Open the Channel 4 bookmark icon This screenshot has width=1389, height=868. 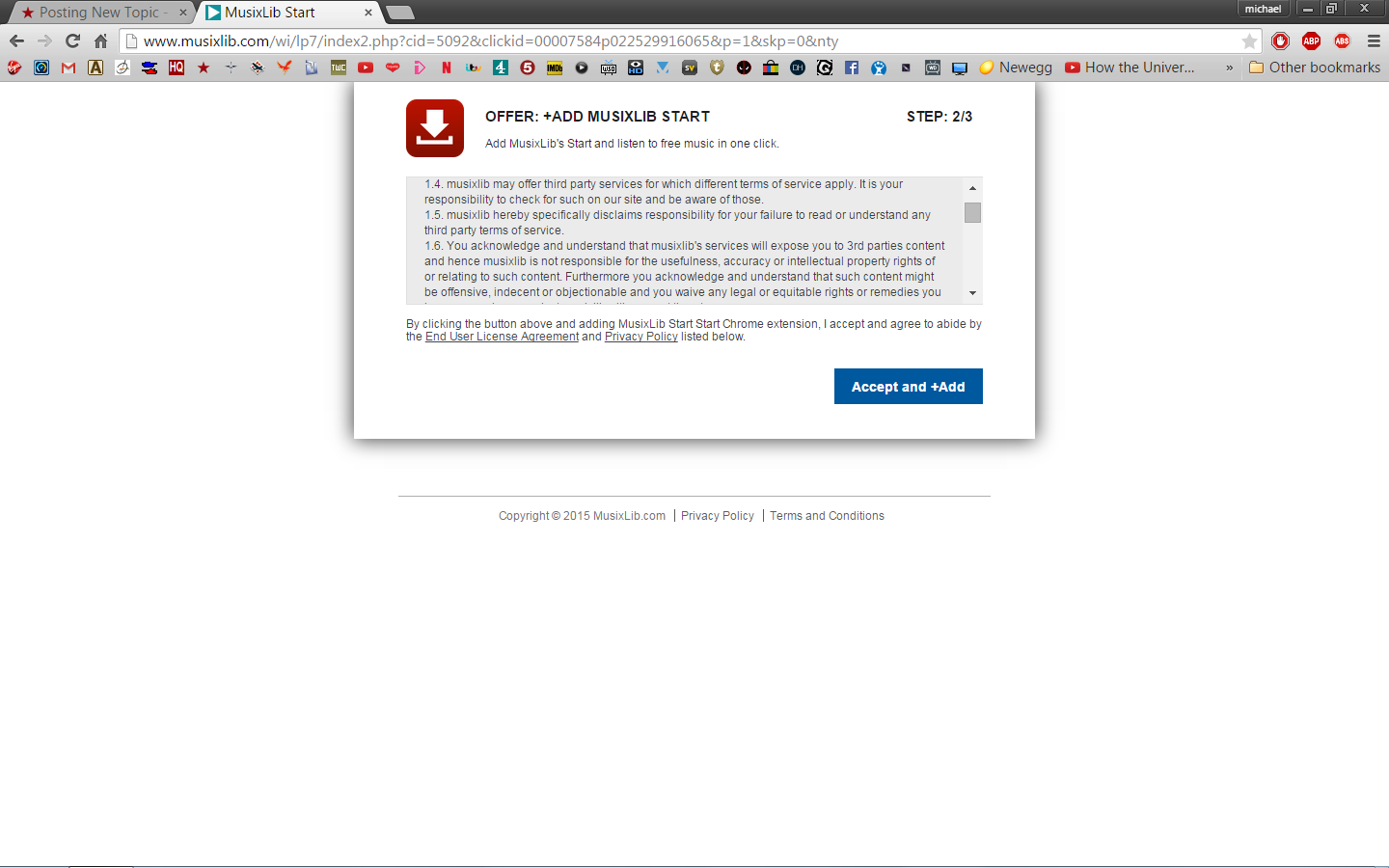coord(501,68)
